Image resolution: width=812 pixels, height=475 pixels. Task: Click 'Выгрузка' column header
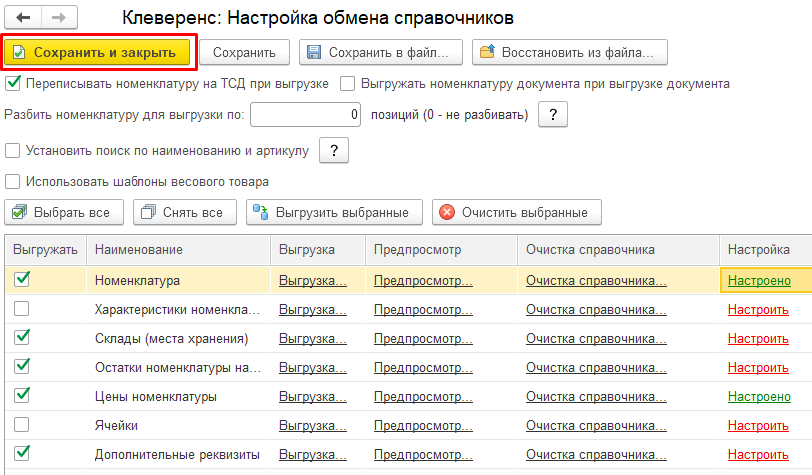coord(318,250)
